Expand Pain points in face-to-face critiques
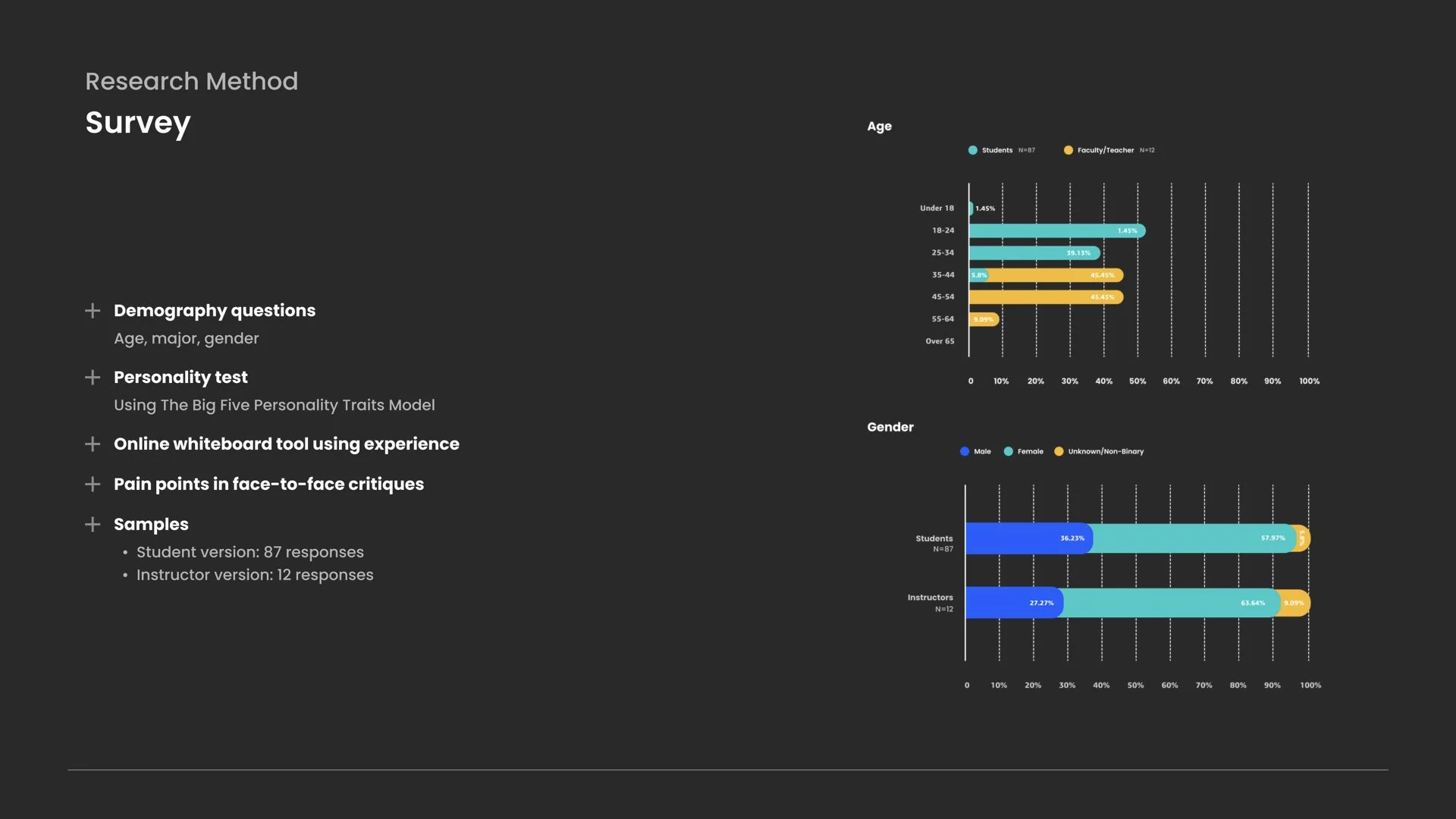This screenshot has width=1456, height=819. (x=93, y=485)
